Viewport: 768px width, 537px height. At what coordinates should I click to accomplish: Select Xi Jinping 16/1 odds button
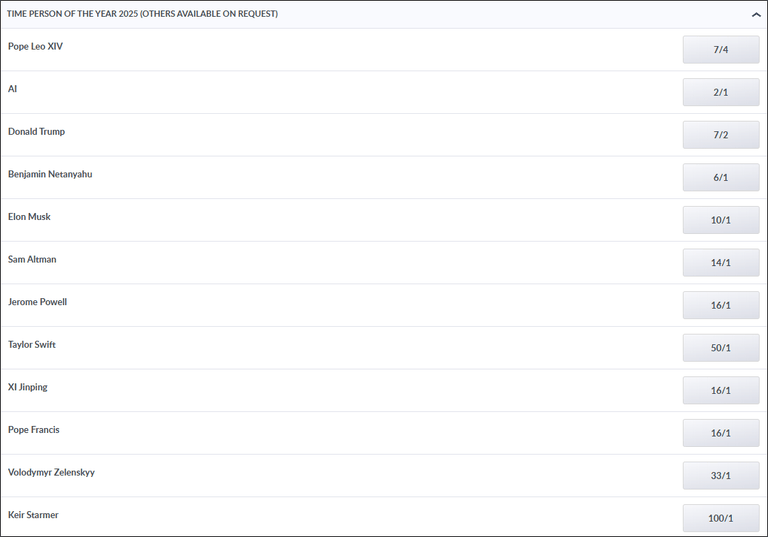721,390
